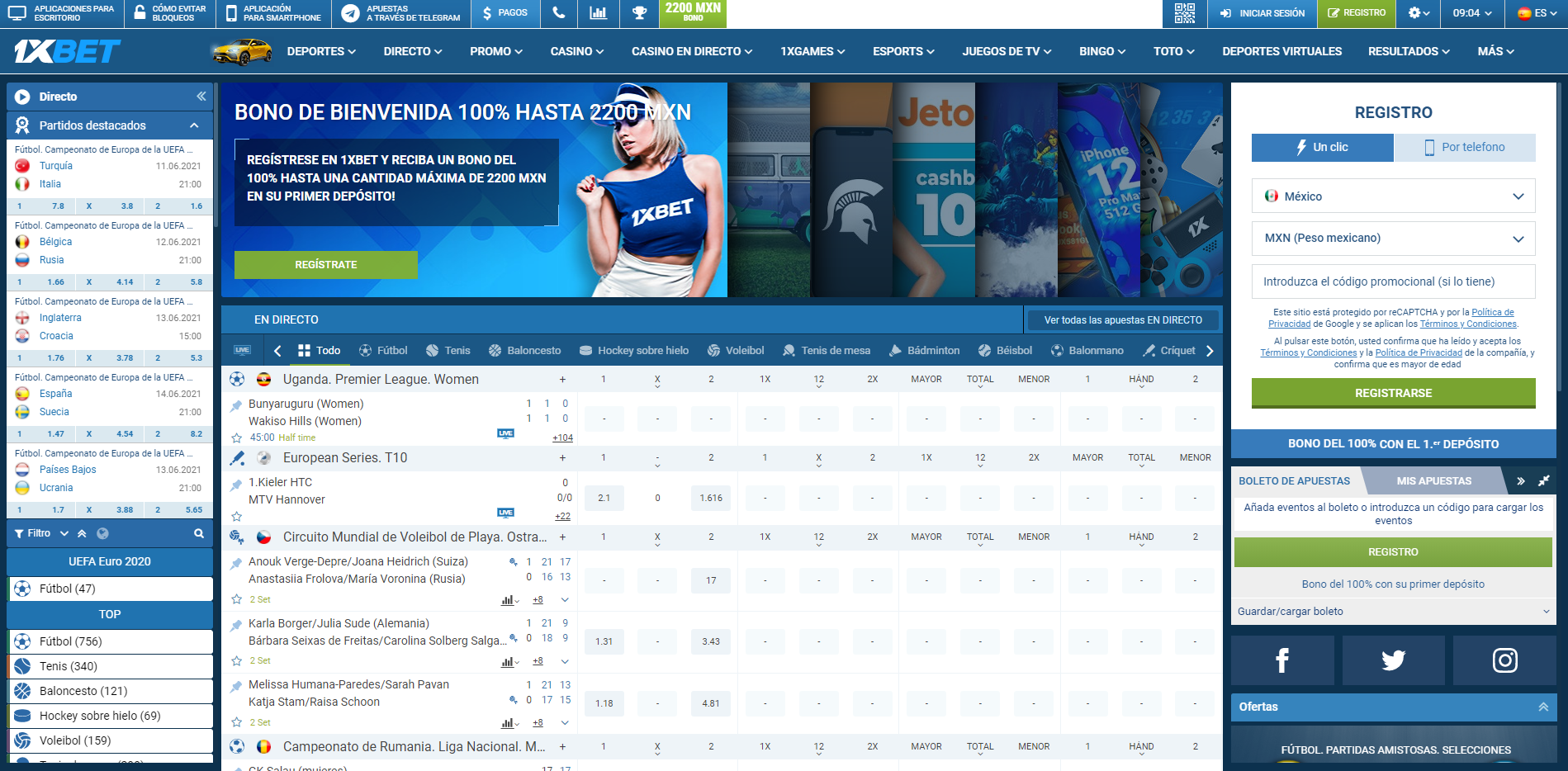Image resolution: width=1568 pixels, height=771 pixels.
Task: Click double up-arrow icon in Filtro bar
Action: (82, 533)
